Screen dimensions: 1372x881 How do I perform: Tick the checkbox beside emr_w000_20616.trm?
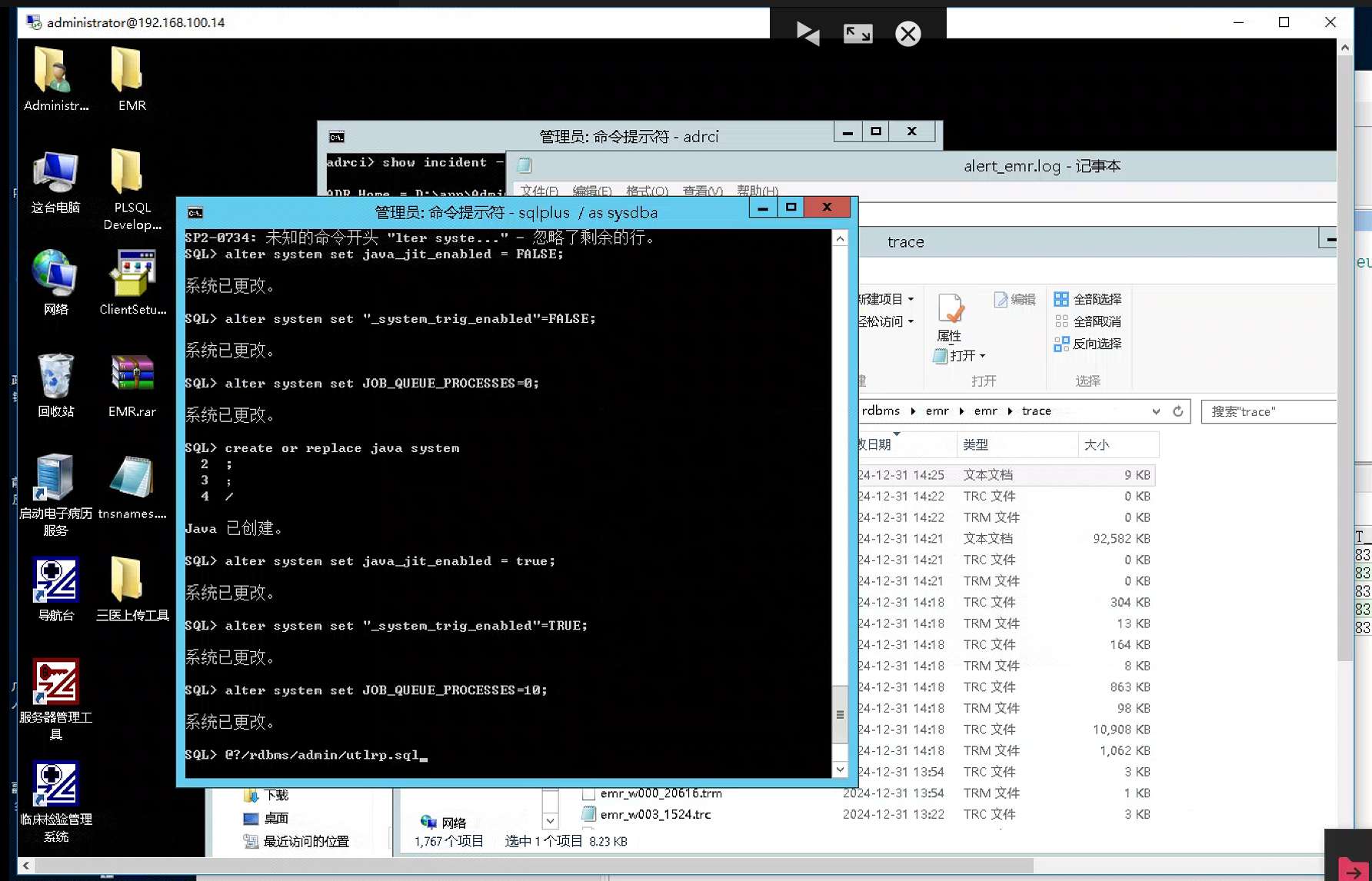coord(589,793)
